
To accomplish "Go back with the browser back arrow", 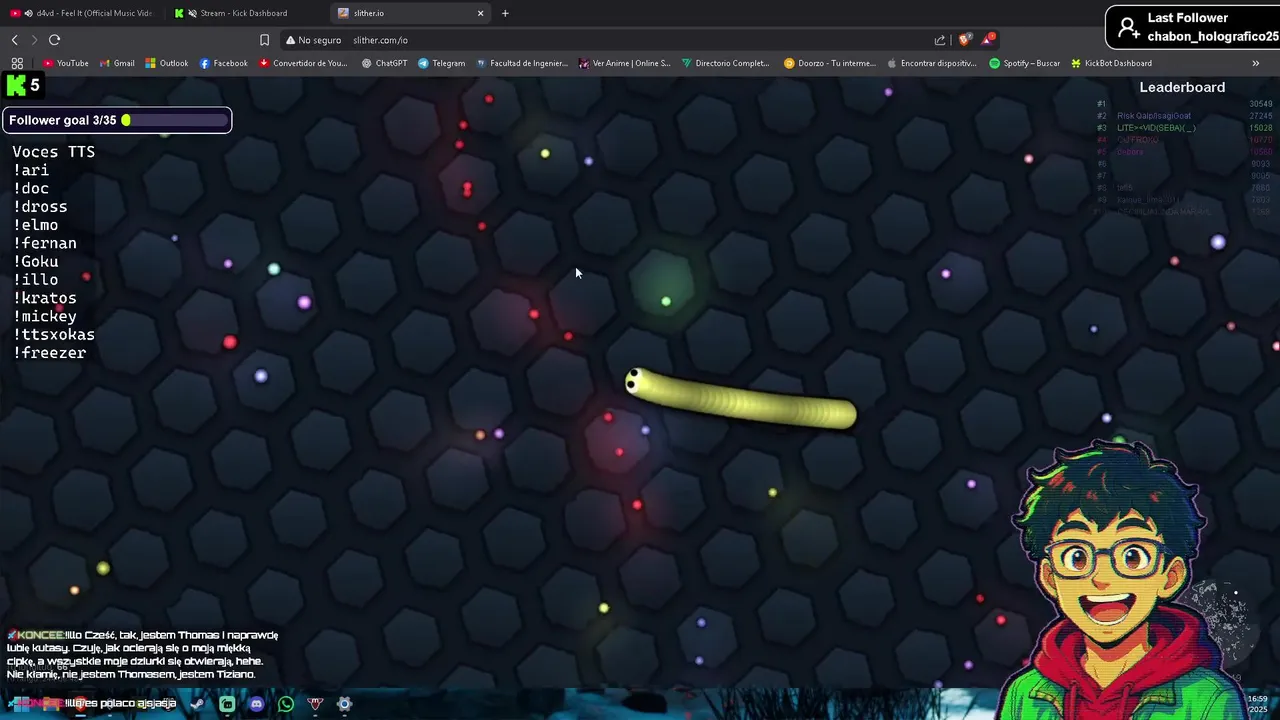I will (15, 40).
